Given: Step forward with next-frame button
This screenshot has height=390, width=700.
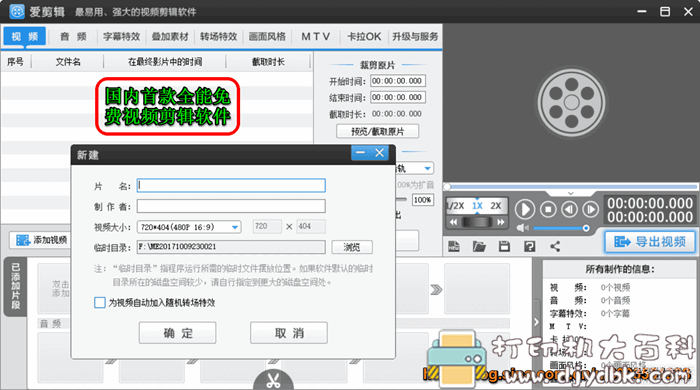Looking at the screenshot, I should (591, 209).
